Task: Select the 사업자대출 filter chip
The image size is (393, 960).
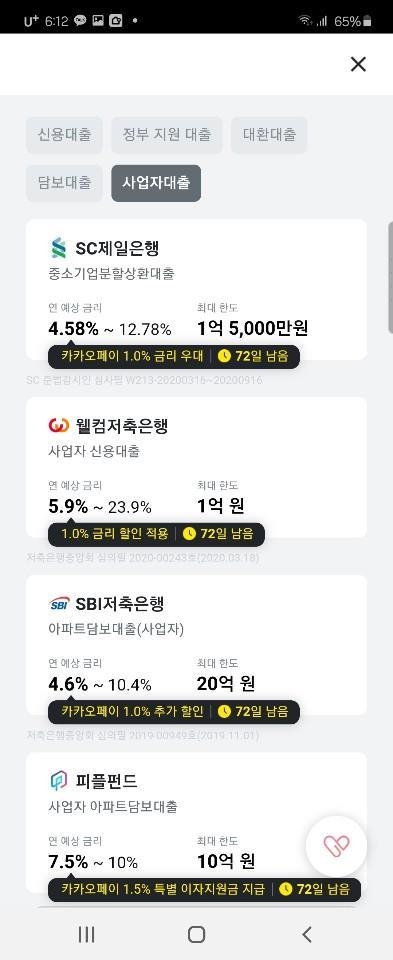Action: pyautogui.click(x=156, y=182)
